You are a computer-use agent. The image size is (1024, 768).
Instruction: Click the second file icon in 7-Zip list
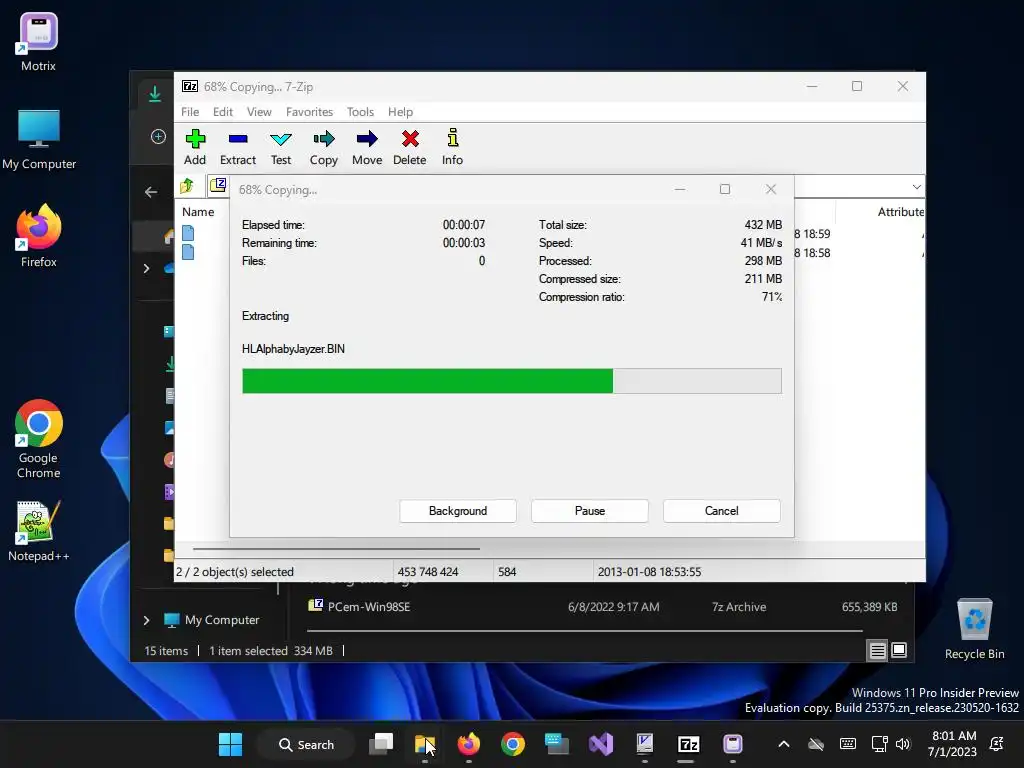188,252
